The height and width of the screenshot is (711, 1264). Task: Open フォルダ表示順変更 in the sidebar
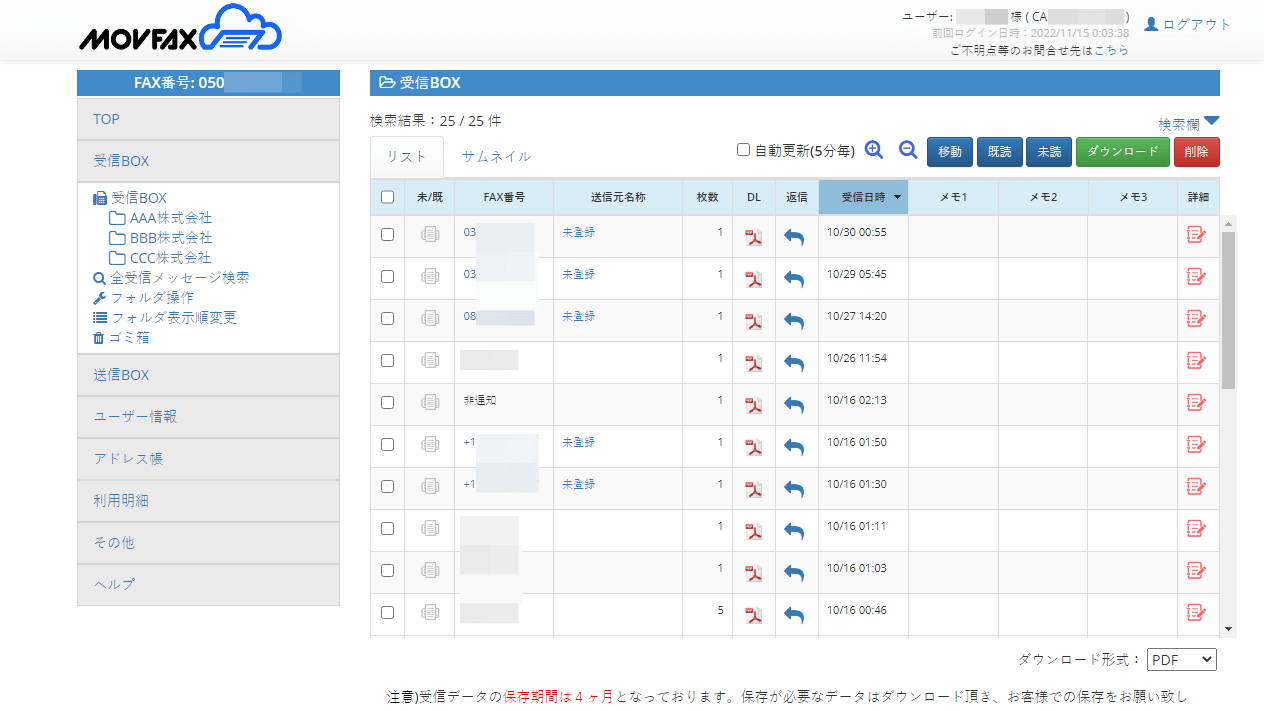[165, 318]
